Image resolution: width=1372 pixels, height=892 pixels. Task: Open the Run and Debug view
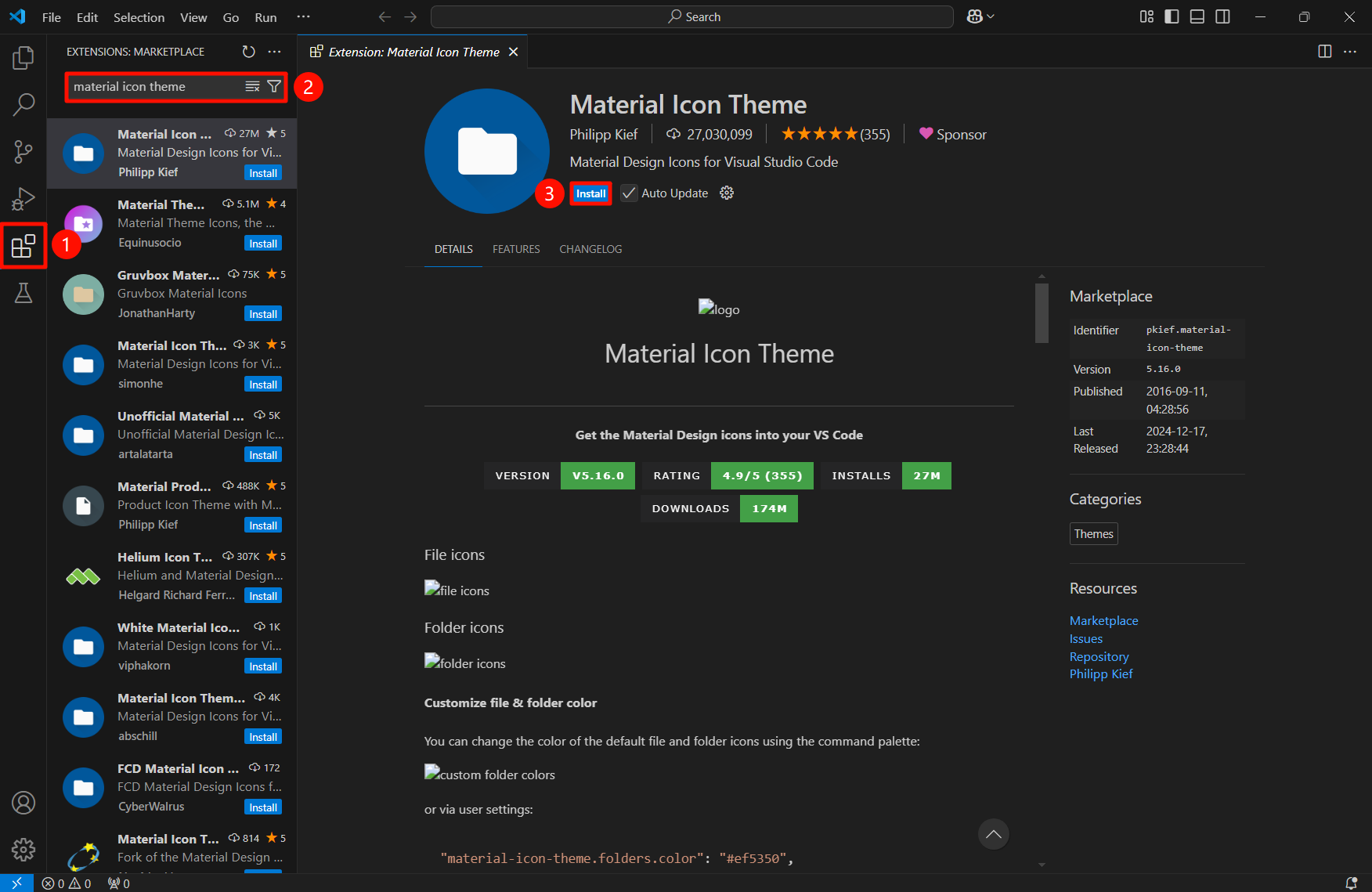click(x=23, y=199)
